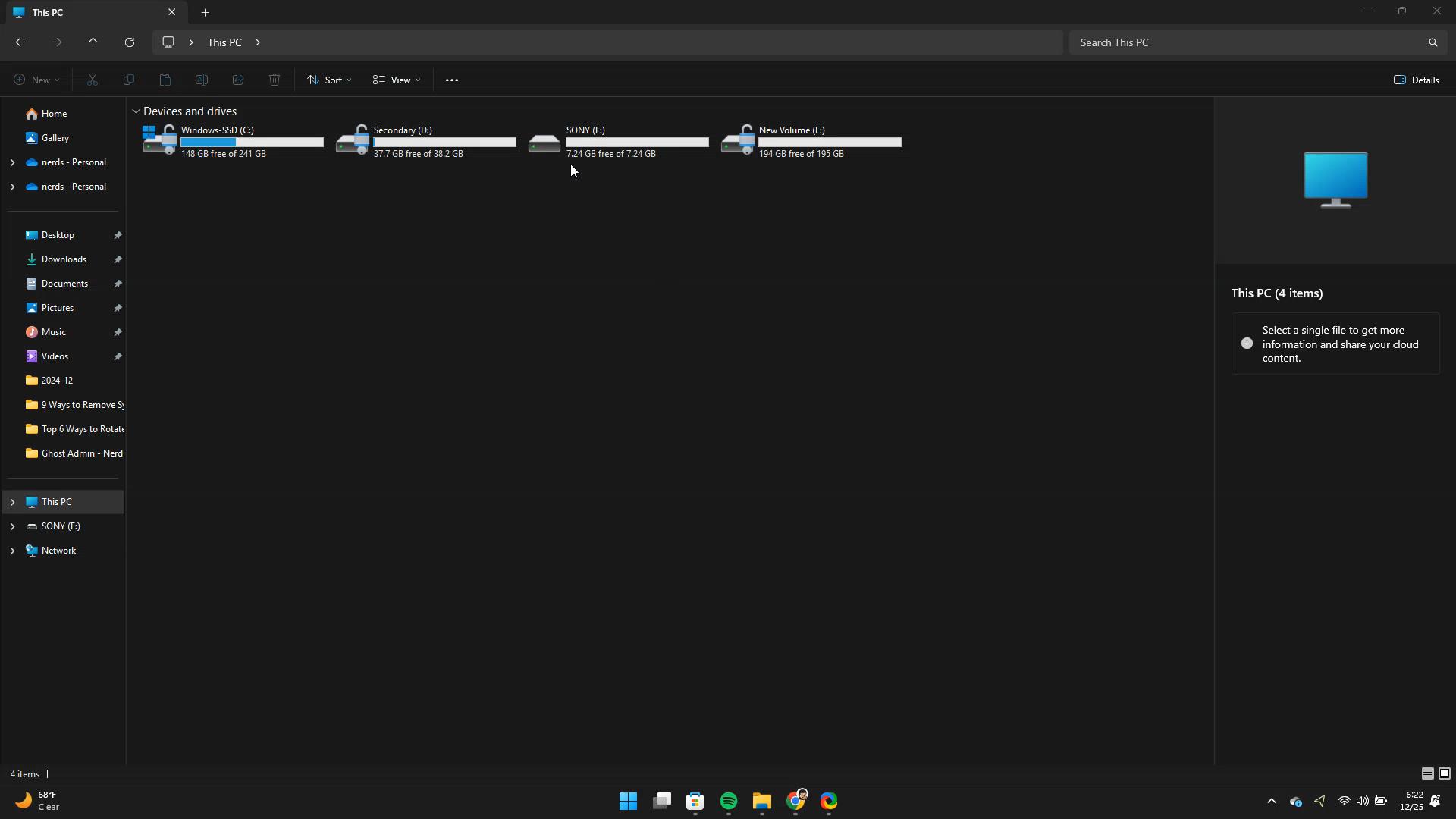Open the See more ellipsis menu

tap(452, 80)
